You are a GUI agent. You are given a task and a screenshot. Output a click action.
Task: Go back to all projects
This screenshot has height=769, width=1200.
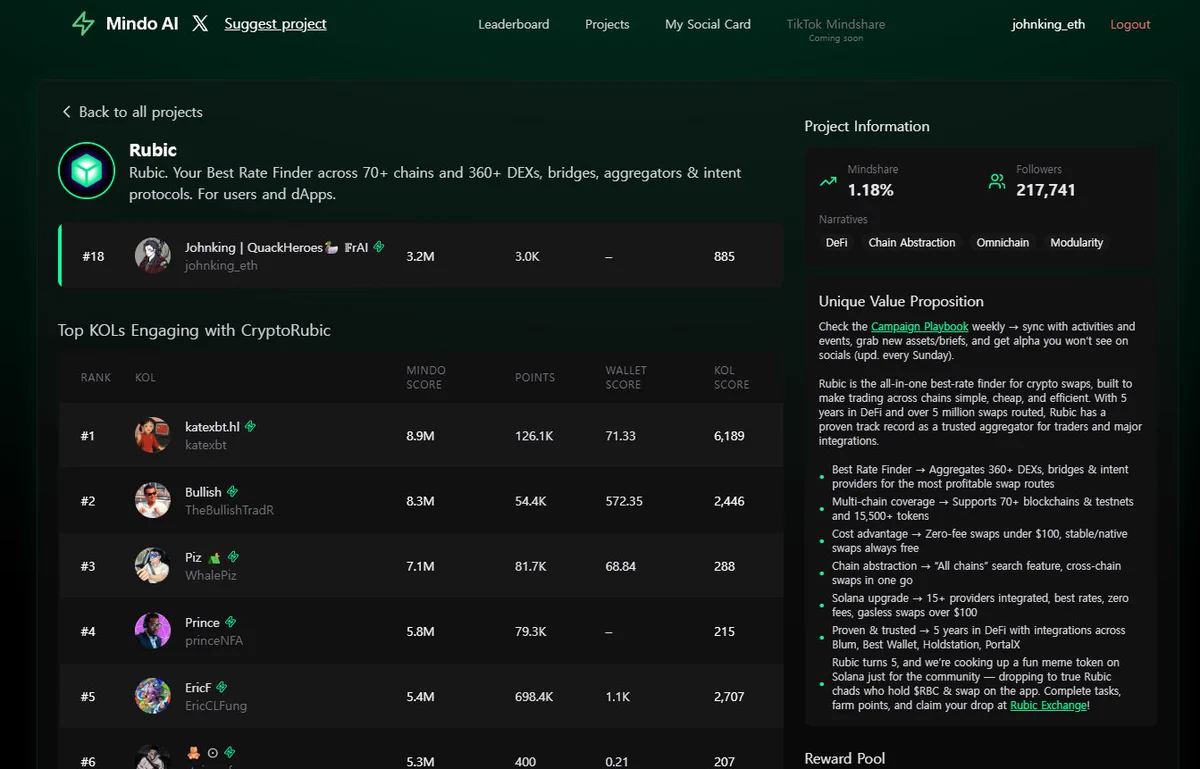[x=132, y=112]
